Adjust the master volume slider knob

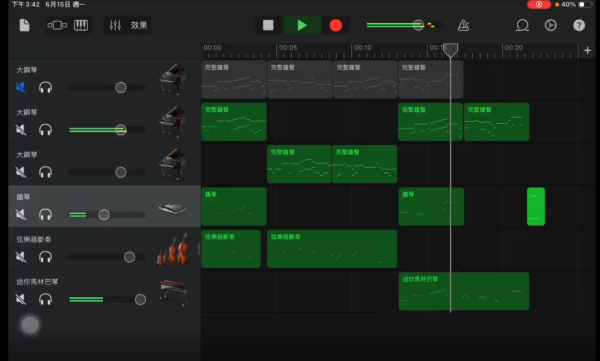[x=418, y=25]
